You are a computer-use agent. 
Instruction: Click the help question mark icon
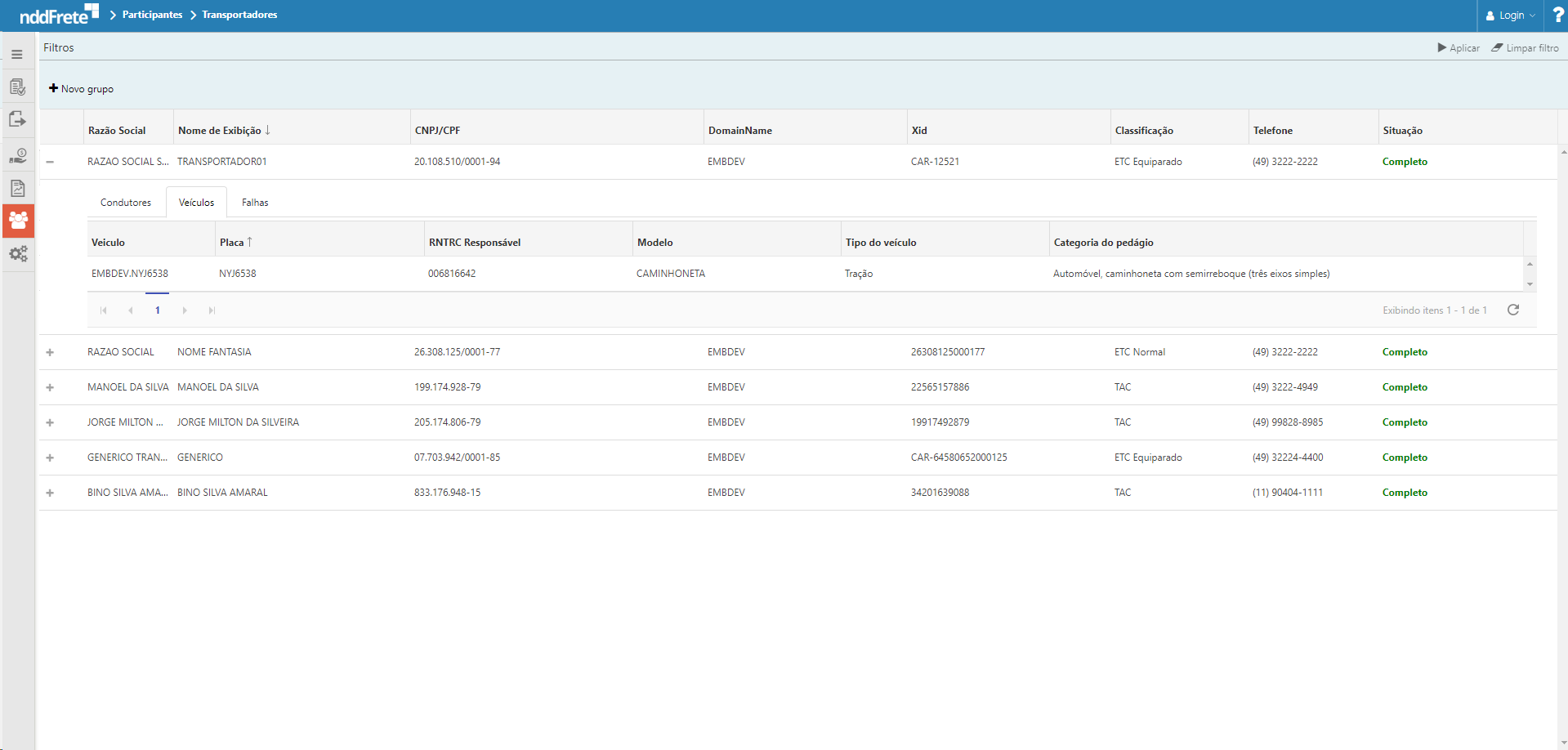pos(1557,16)
